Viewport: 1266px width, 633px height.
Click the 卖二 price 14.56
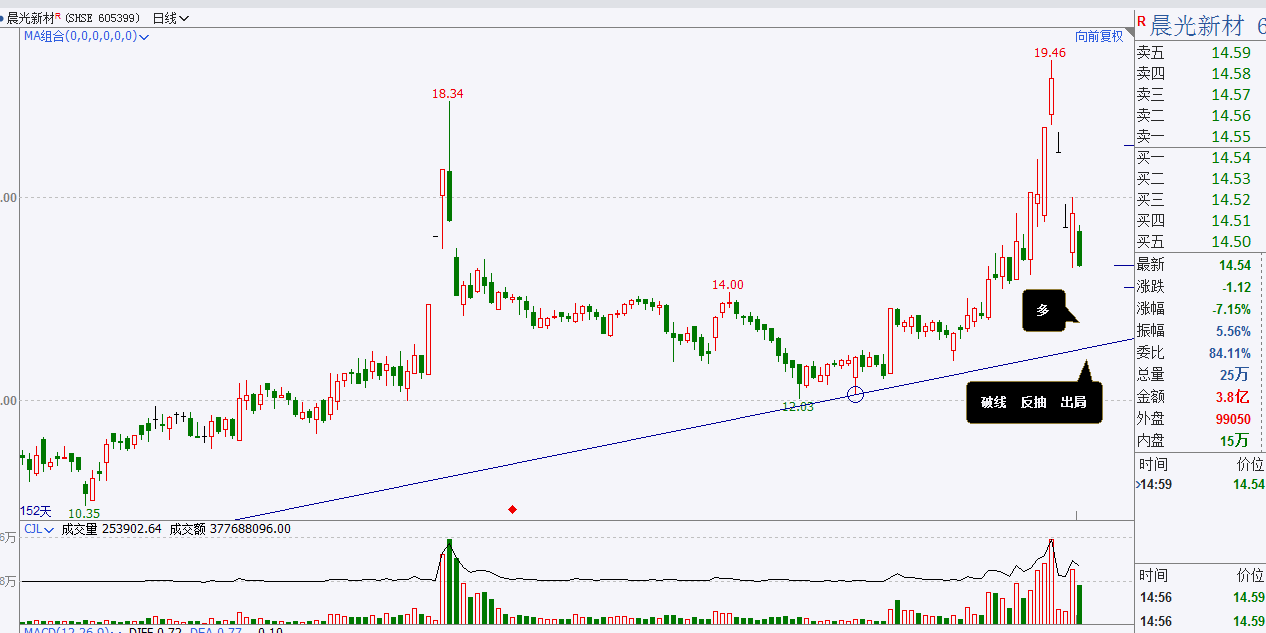(x=1230, y=115)
